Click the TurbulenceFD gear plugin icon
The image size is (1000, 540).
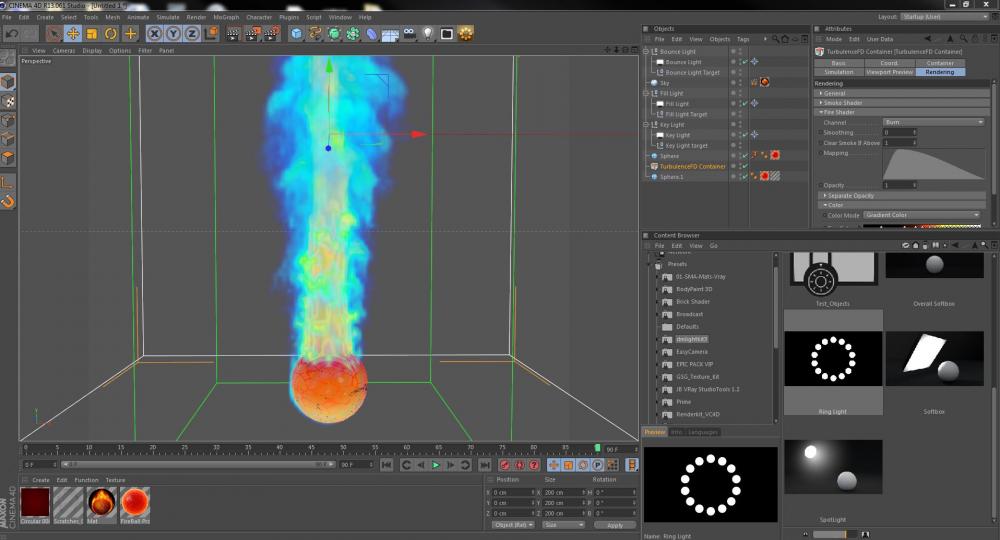click(x=466, y=34)
